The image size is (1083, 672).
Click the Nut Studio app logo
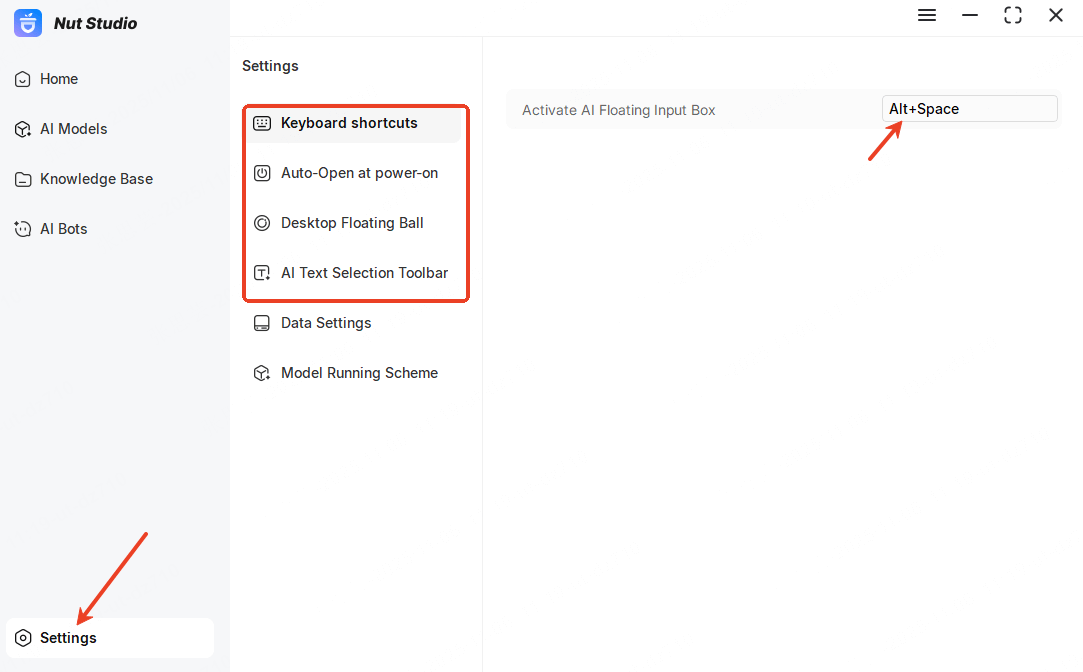[x=25, y=22]
